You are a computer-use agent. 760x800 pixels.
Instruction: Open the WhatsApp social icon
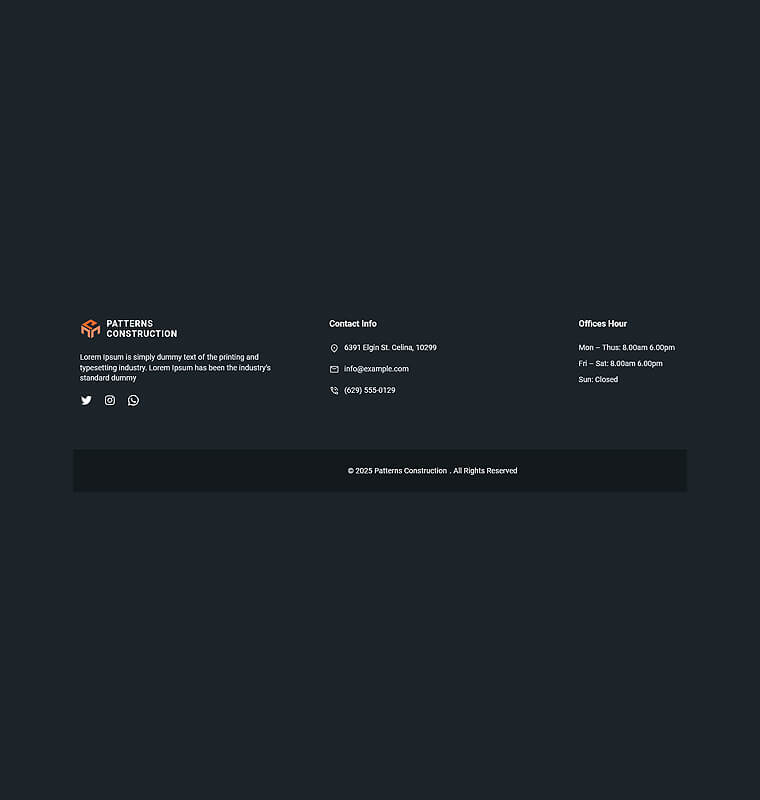pos(133,400)
